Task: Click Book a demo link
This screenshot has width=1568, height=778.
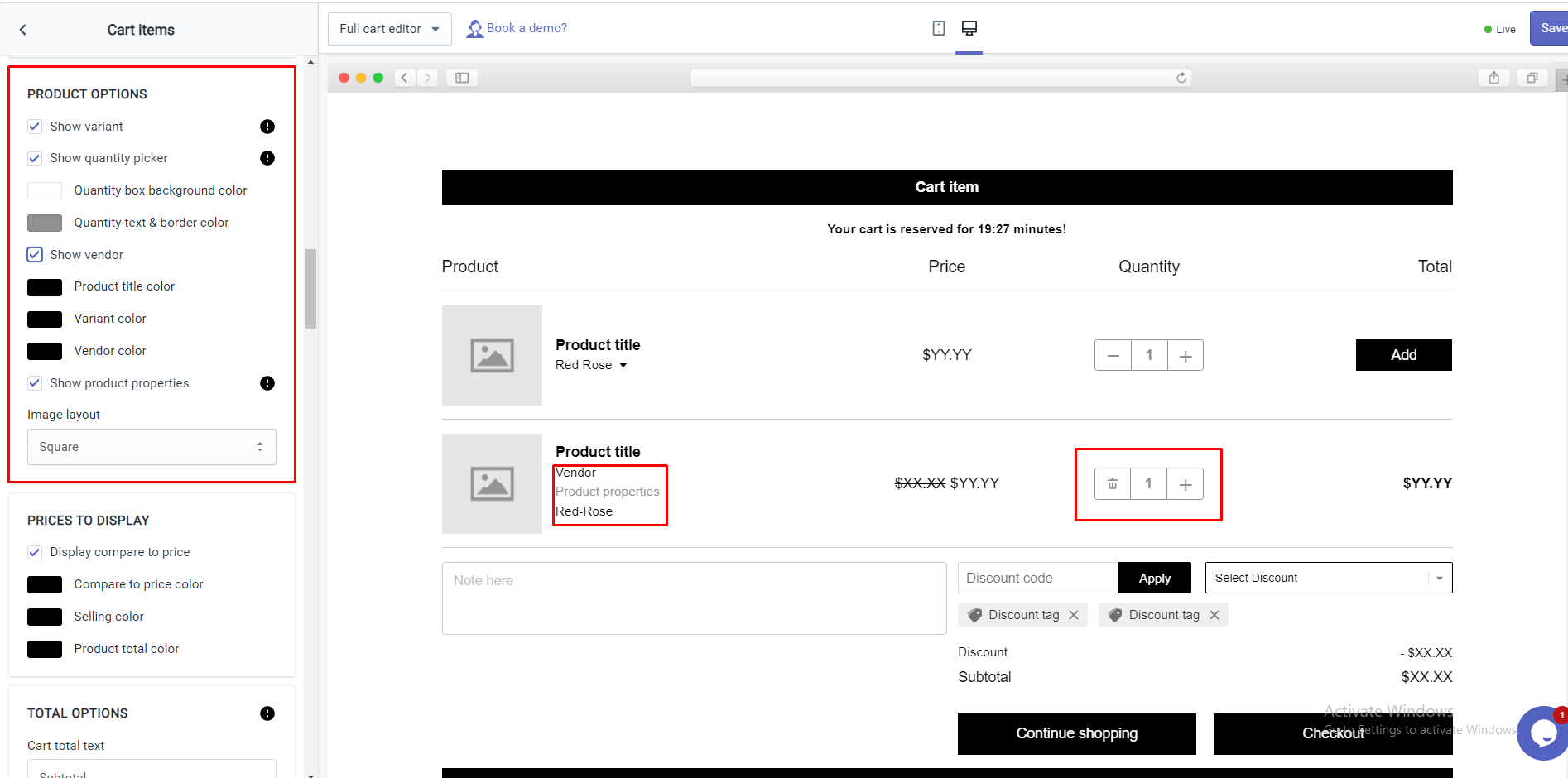Action: click(x=527, y=28)
